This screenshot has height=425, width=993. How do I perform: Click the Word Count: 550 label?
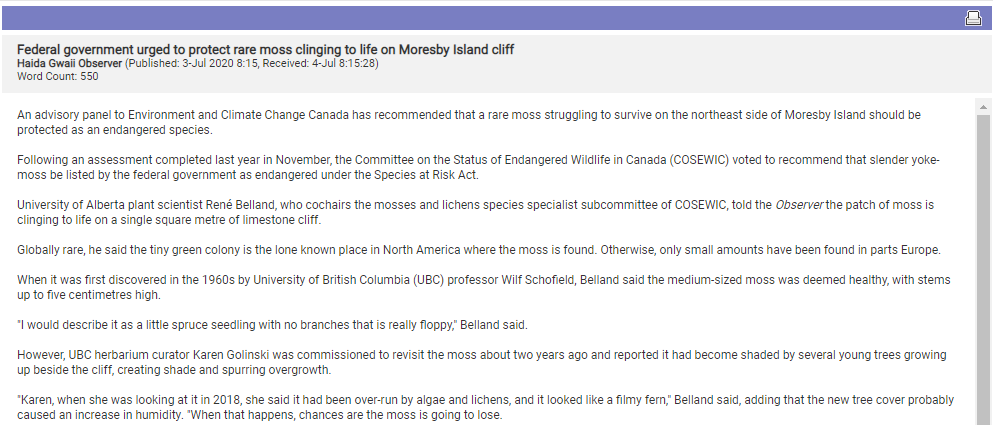(x=58, y=77)
